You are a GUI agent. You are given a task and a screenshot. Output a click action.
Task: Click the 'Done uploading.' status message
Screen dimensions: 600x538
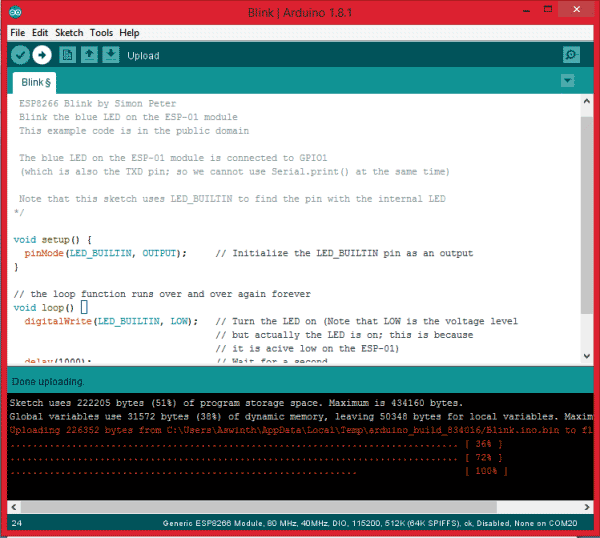pyautogui.click(x=48, y=382)
